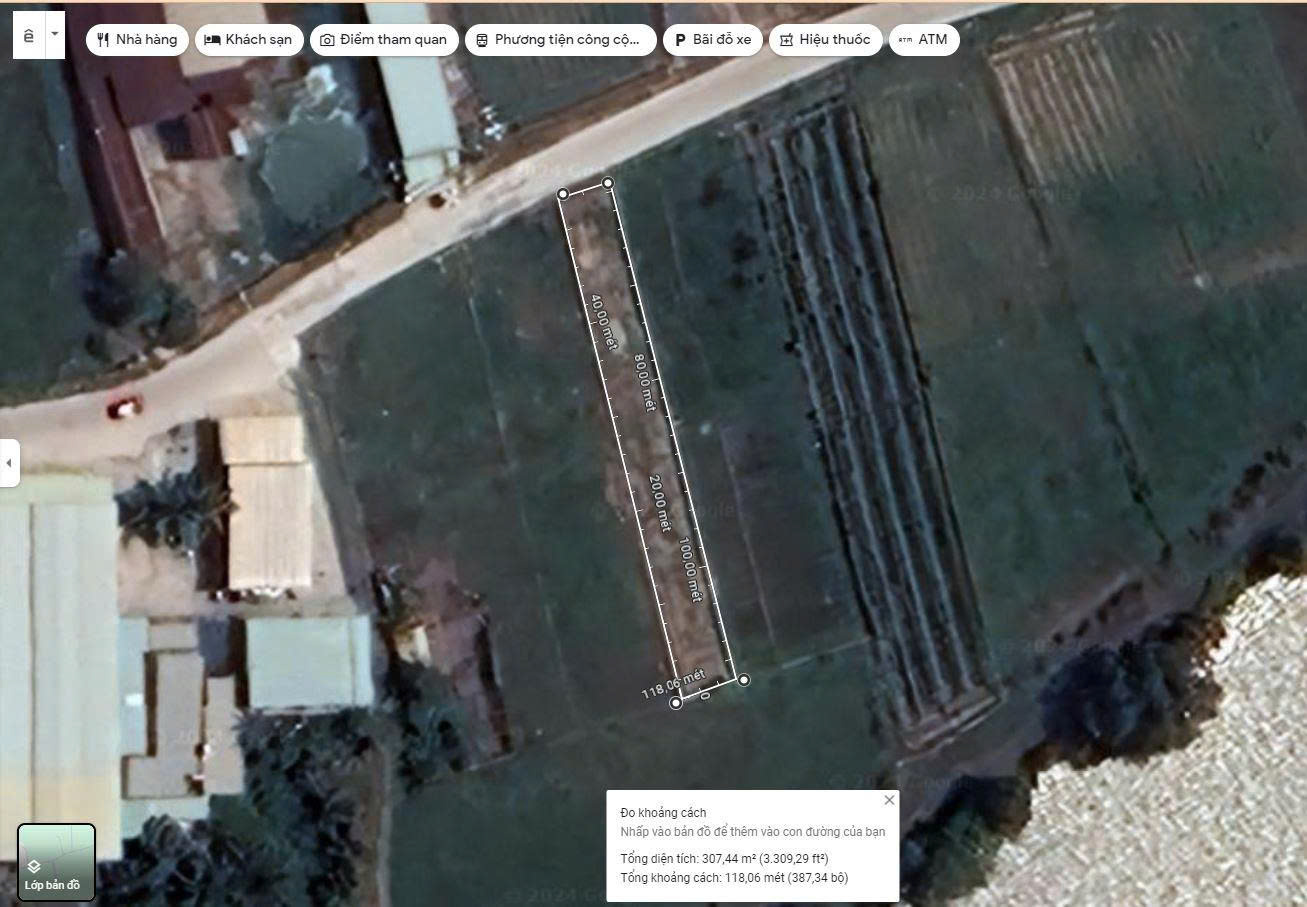Click the top-left measurement point
The width and height of the screenshot is (1307, 907).
(563, 194)
